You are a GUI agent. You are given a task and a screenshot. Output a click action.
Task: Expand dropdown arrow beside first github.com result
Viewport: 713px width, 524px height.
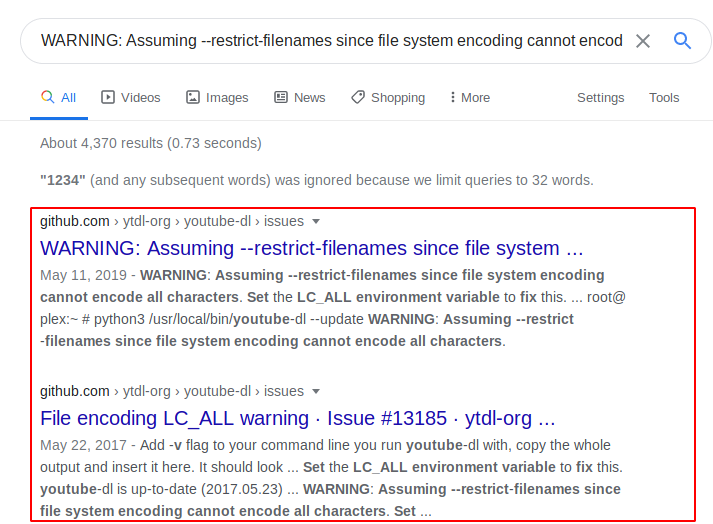[x=316, y=222]
